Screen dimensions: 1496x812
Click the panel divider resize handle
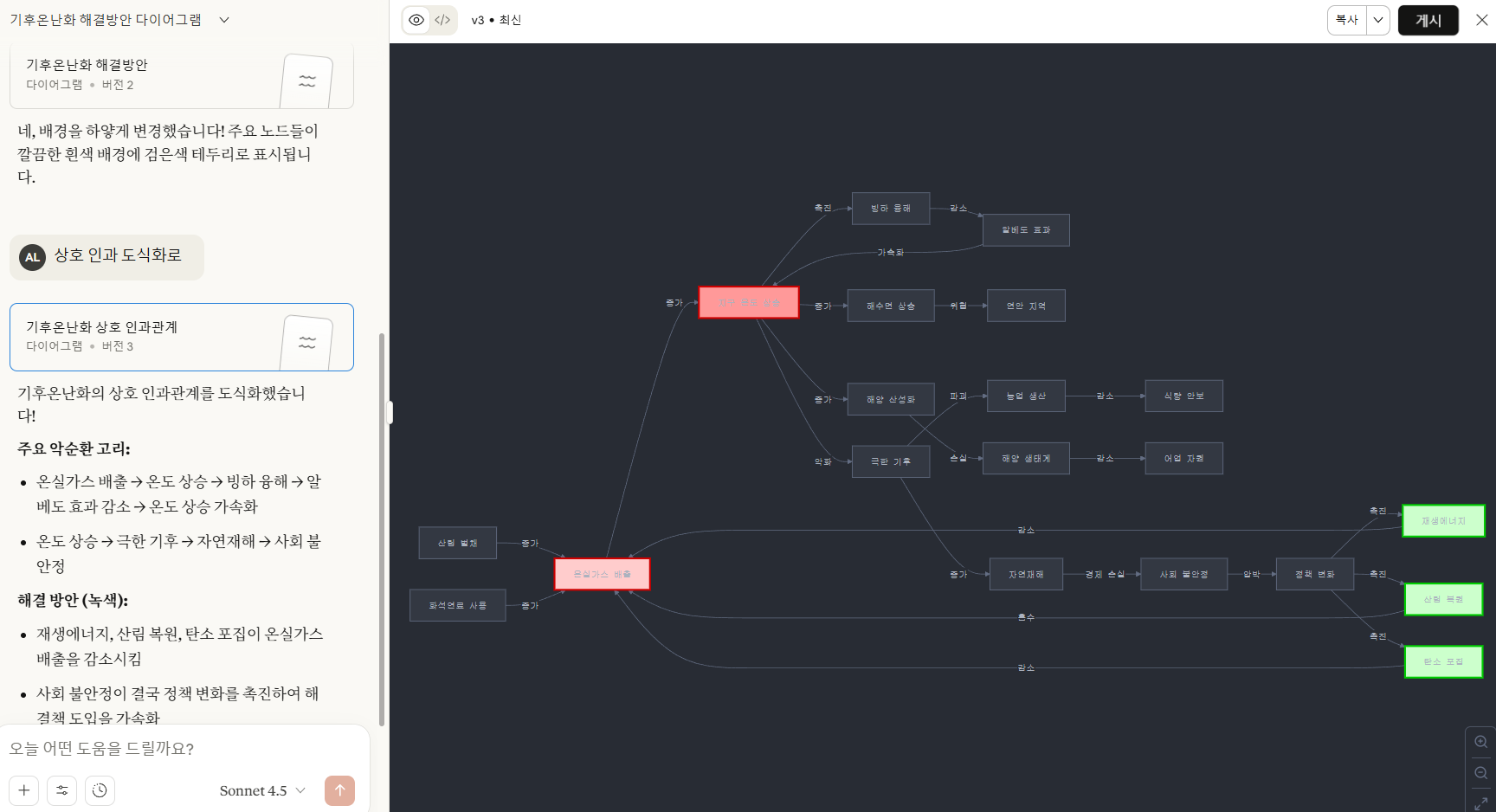click(x=390, y=413)
